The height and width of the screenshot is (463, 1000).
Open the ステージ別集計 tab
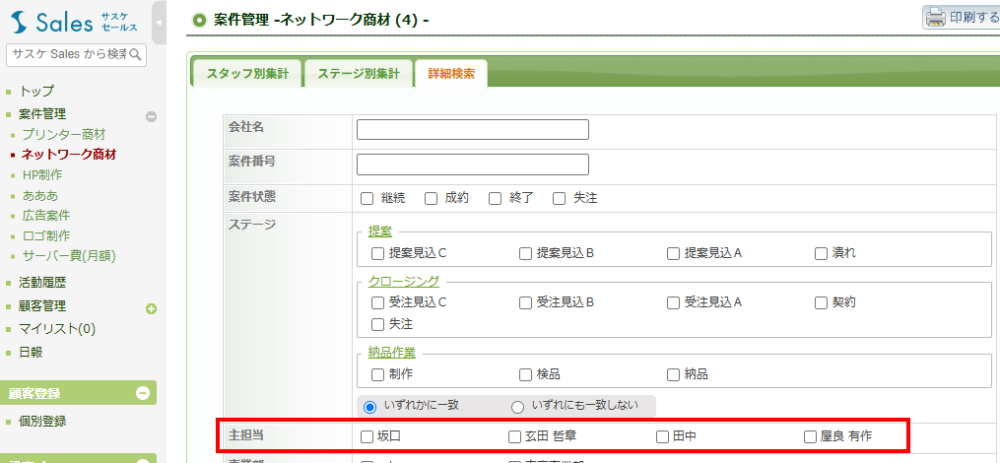click(358, 74)
